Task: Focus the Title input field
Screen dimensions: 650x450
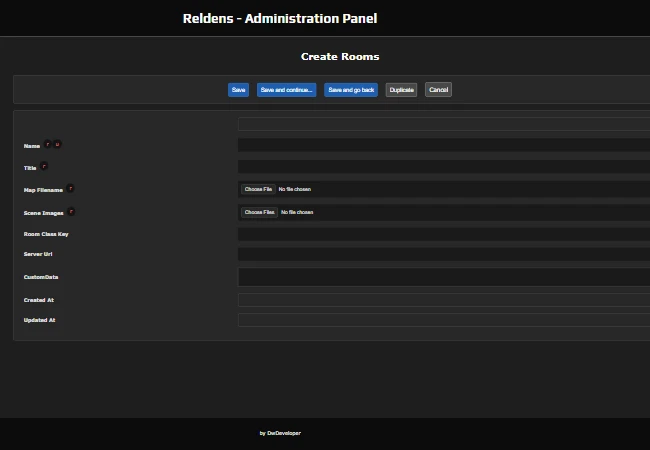Action: pos(444,167)
